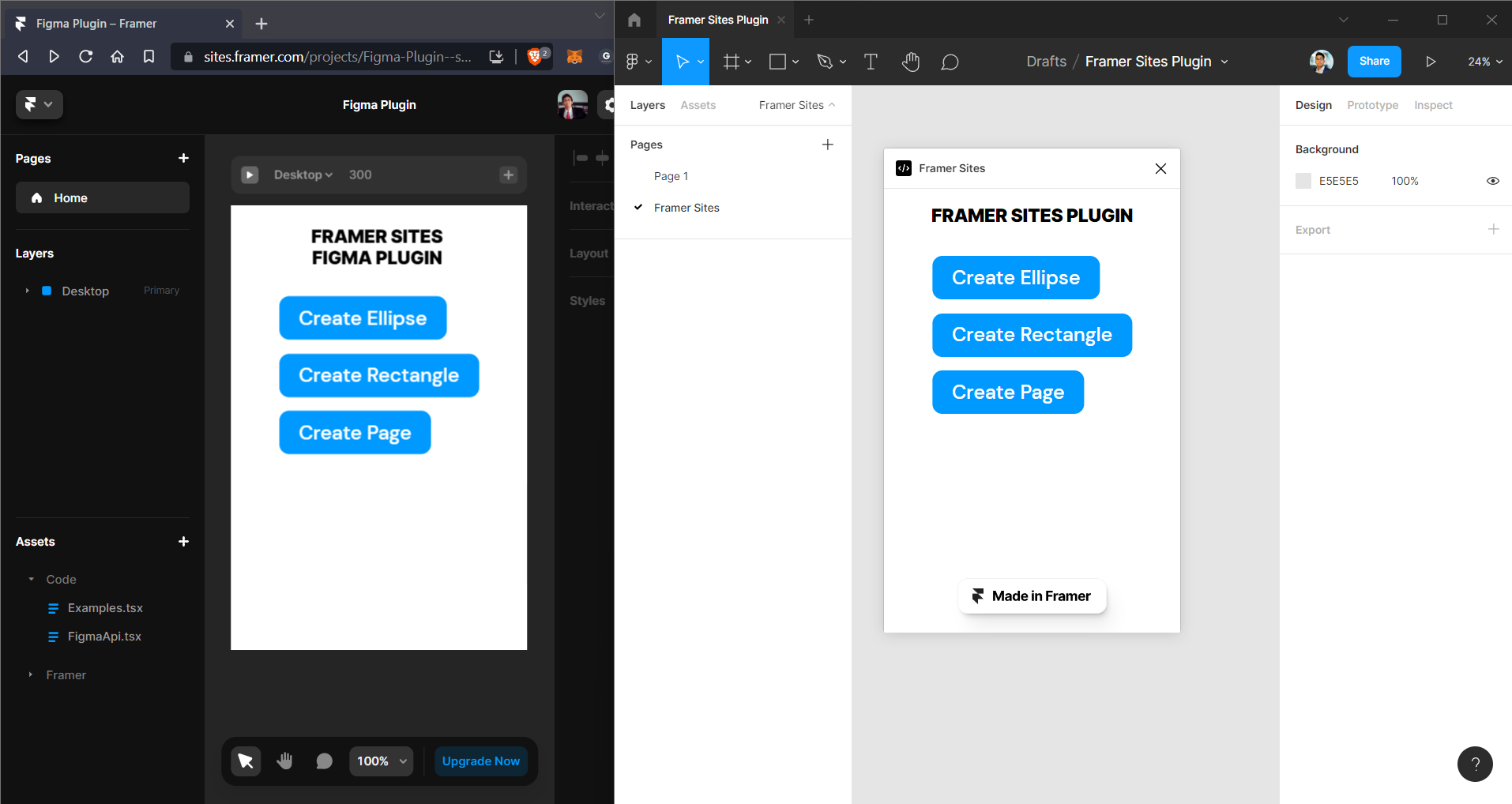Collapse the Code assets folder

point(31,579)
